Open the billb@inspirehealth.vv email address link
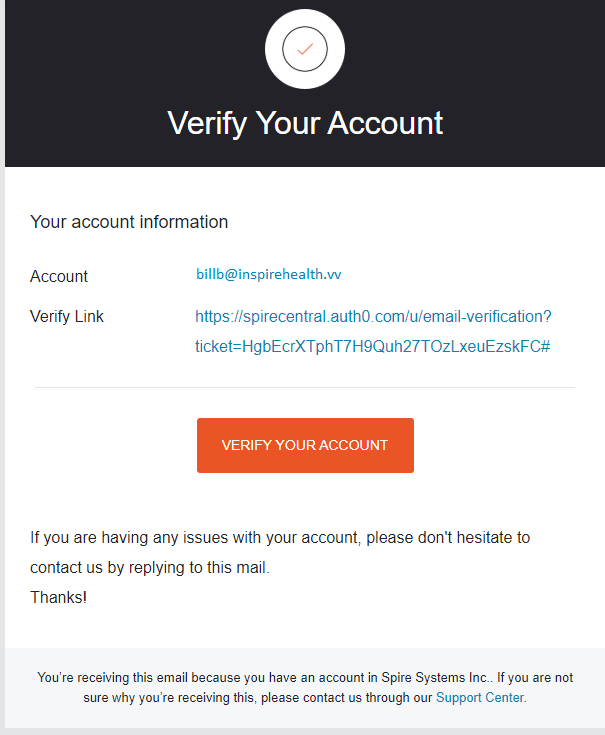Viewport: 605px width, 735px height. pyautogui.click(x=269, y=273)
